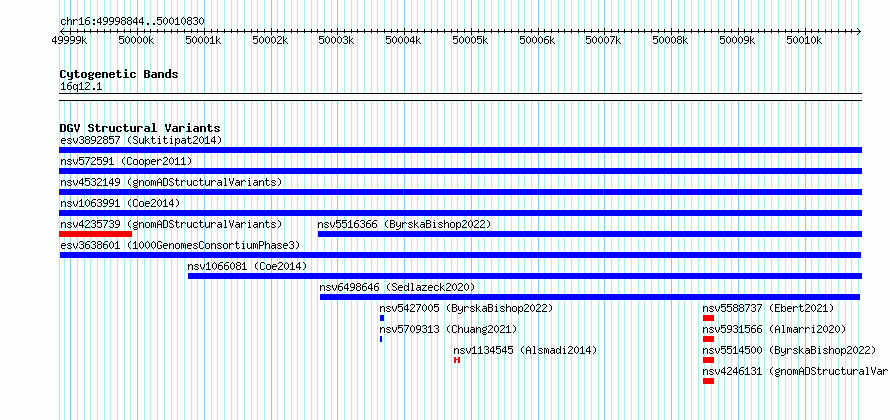Image resolution: width=890 pixels, height=420 pixels.
Task: Click the nsv1066081 (Coe2014) label
Action: [x=247, y=266]
